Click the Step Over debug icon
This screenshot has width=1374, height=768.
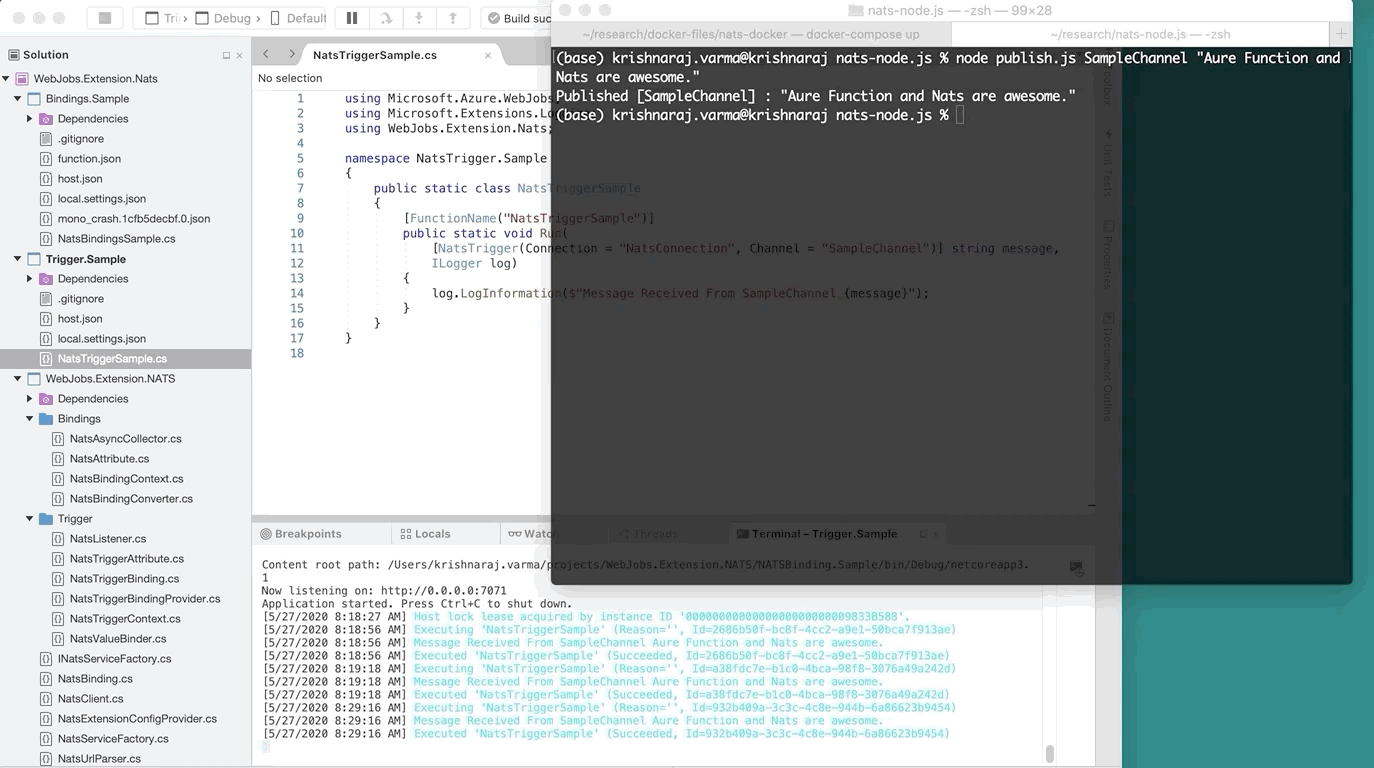tap(386, 18)
